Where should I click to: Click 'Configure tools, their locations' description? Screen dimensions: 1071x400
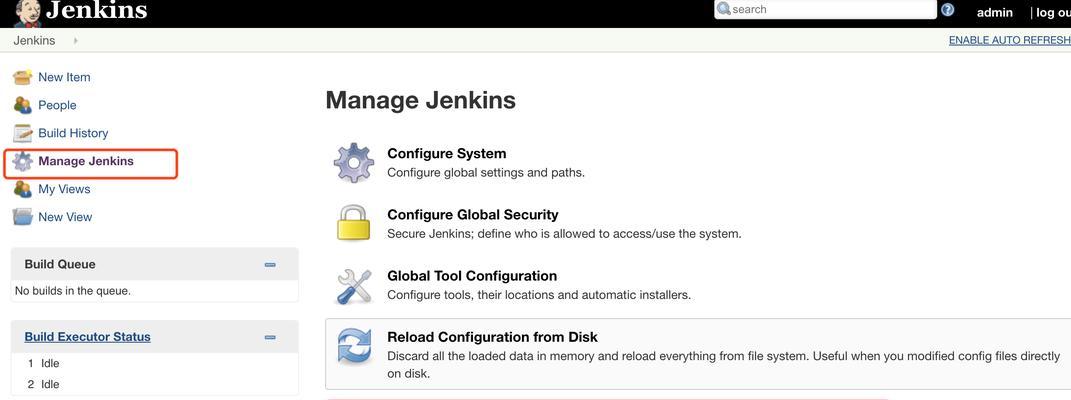click(539, 296)
